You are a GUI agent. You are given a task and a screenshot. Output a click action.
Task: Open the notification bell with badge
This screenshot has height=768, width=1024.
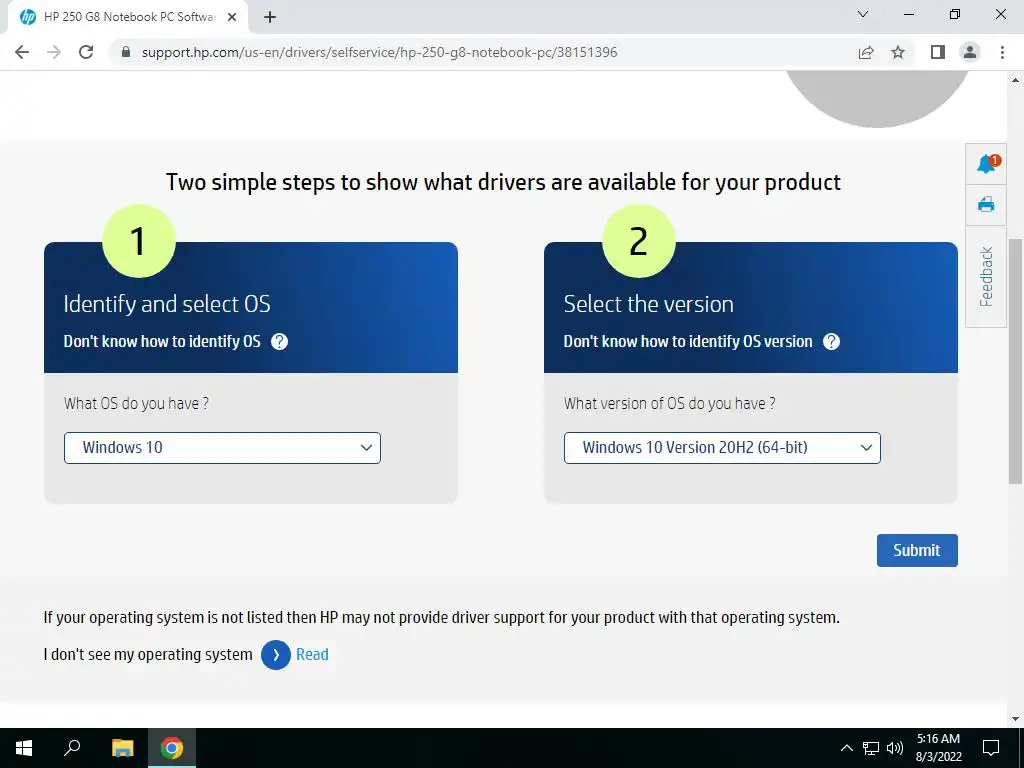pos(986,163)
